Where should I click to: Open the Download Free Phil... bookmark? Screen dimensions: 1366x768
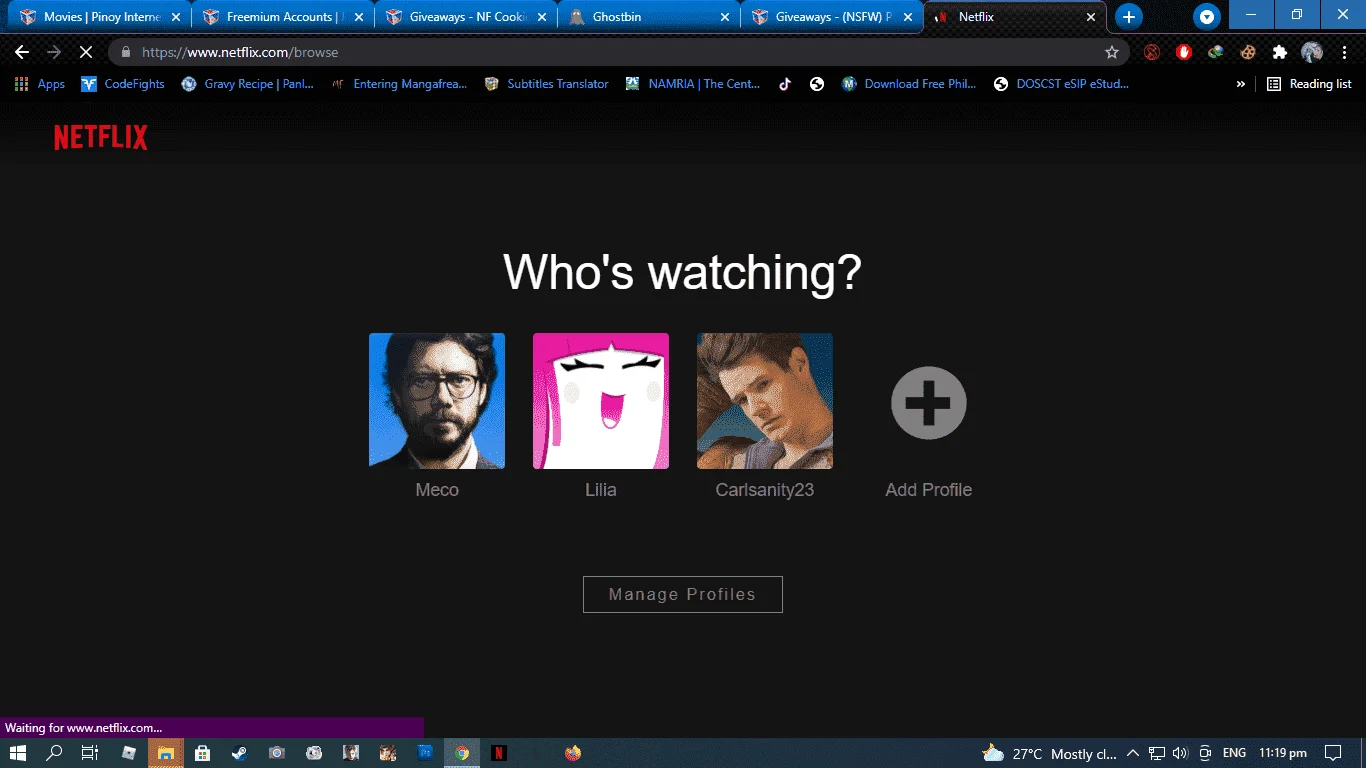(x=909, y=84)
